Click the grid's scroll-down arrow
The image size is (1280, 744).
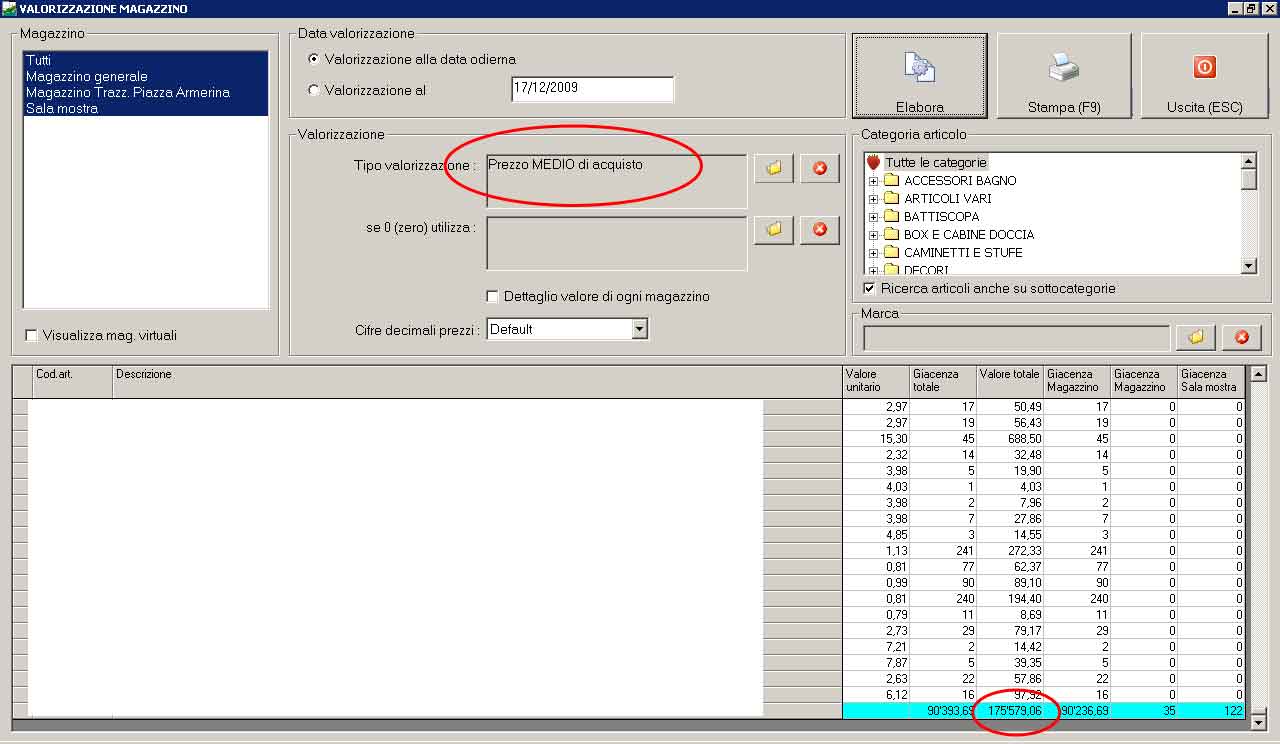1258,721
